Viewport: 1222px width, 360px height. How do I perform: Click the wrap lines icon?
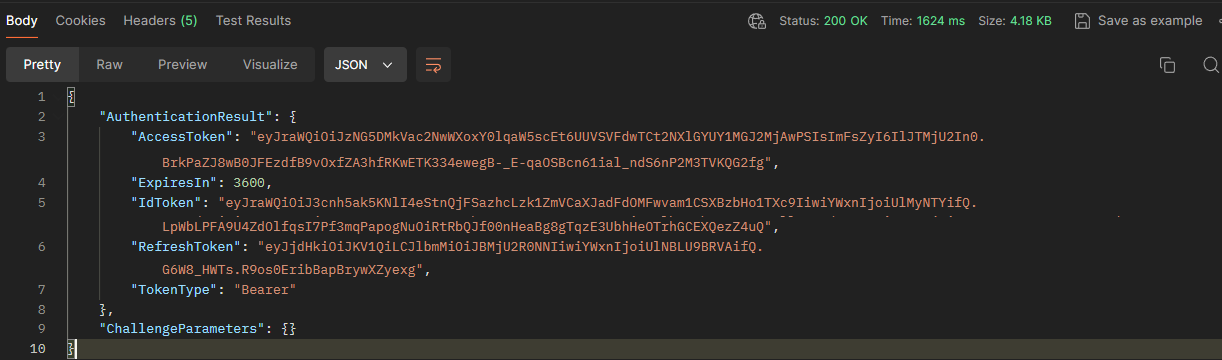[433, 64]
